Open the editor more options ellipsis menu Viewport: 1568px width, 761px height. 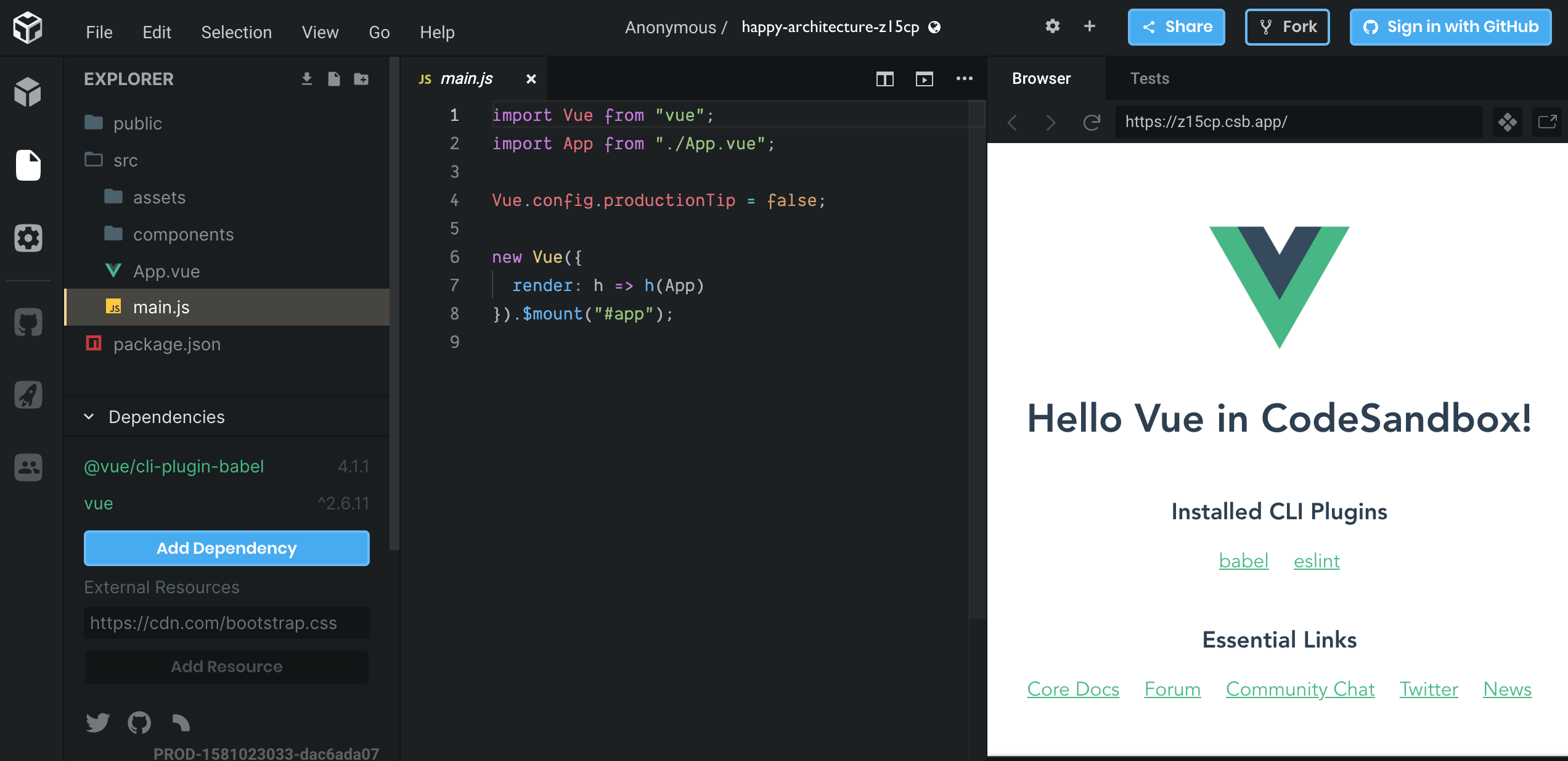(x=964, y=79)
